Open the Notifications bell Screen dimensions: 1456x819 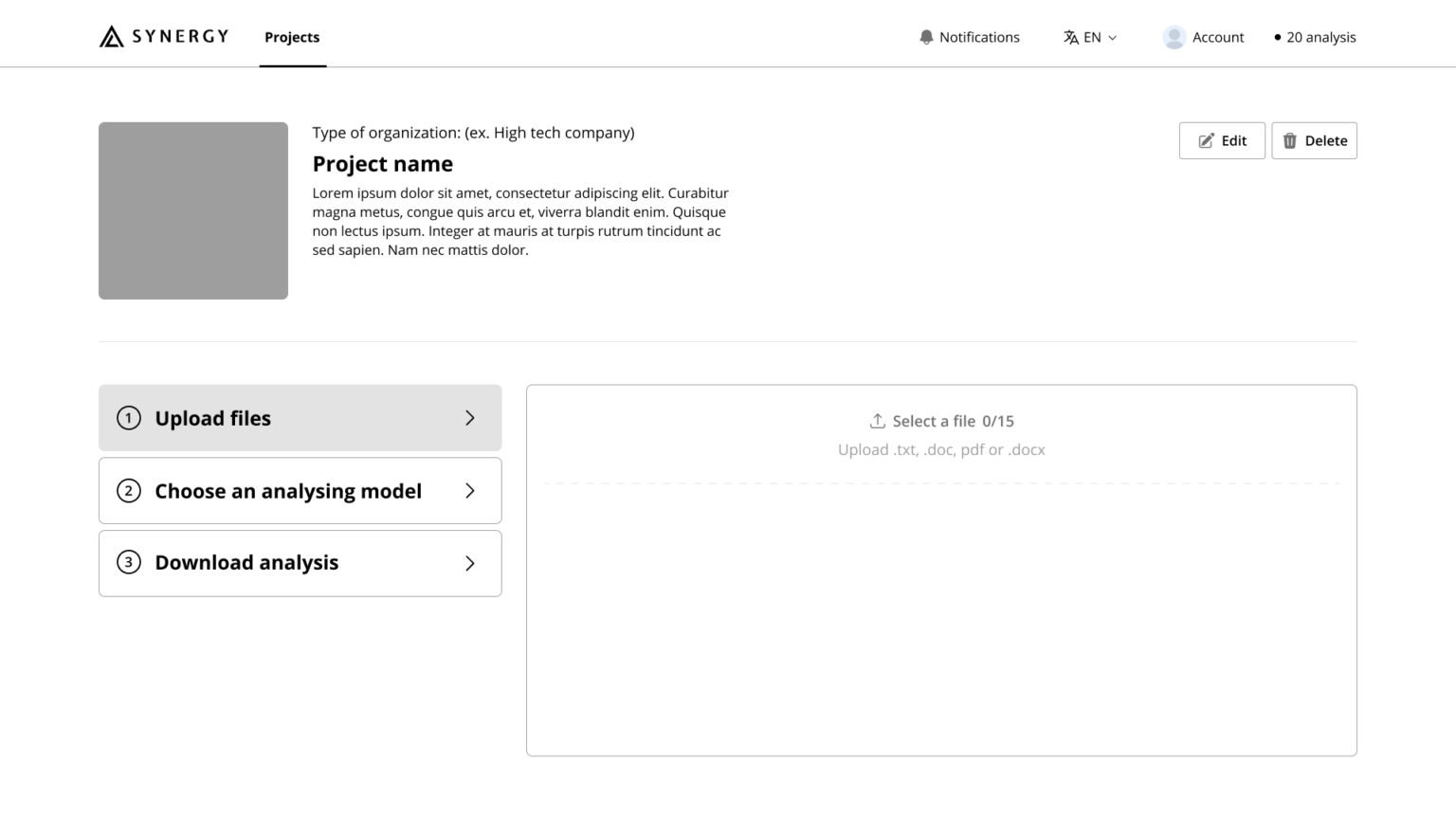pos(926,37)
